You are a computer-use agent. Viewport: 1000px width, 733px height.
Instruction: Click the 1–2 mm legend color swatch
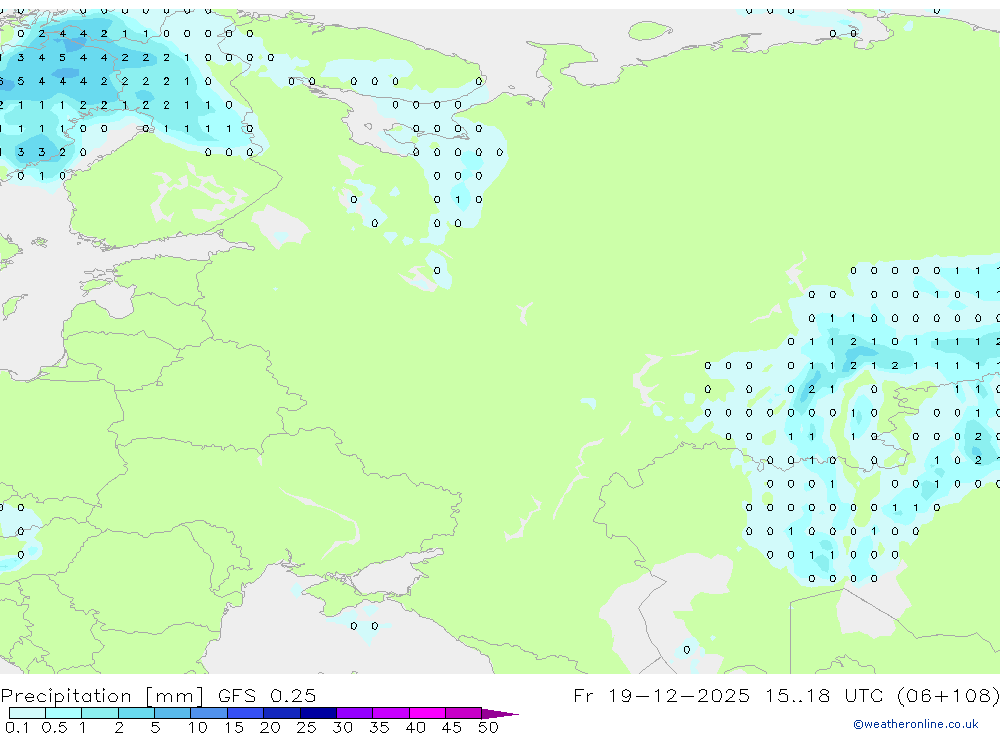point(100,713)
